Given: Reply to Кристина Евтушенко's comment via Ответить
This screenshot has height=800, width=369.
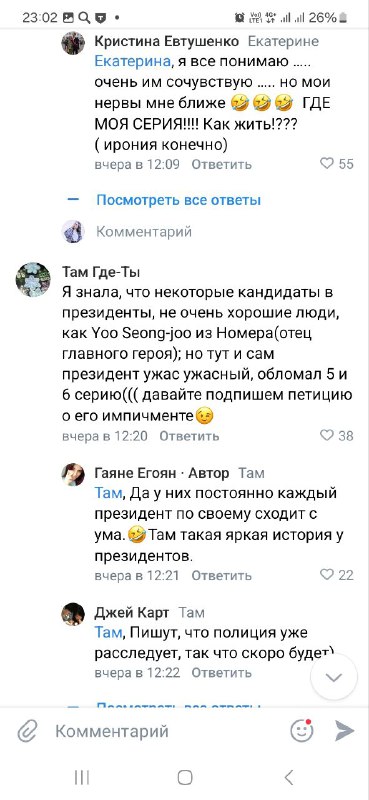Looking at the screenshot, I should 222,164.
